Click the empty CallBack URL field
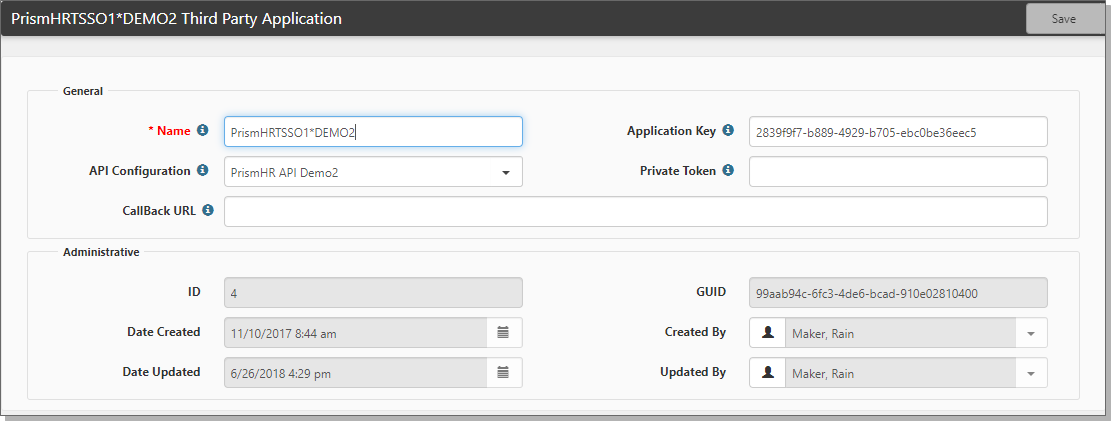This screenshot has height=421, width=1111. pos(635,212)
